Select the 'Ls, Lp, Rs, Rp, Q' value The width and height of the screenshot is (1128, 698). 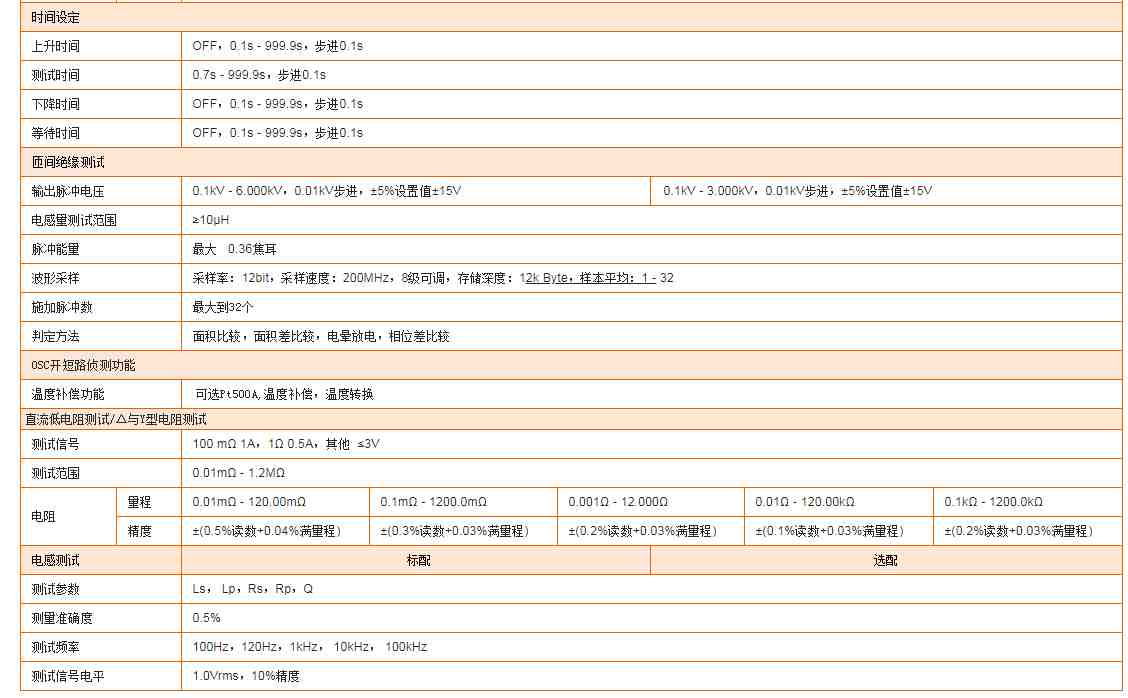[253, 589]
